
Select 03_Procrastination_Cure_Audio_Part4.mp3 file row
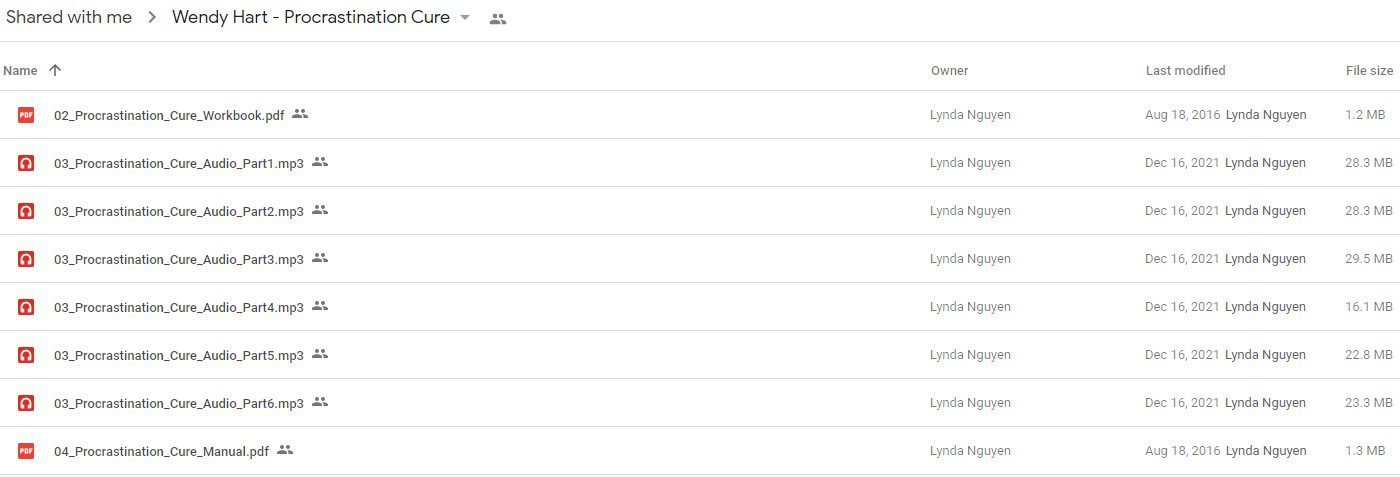[x=700, y=307]
